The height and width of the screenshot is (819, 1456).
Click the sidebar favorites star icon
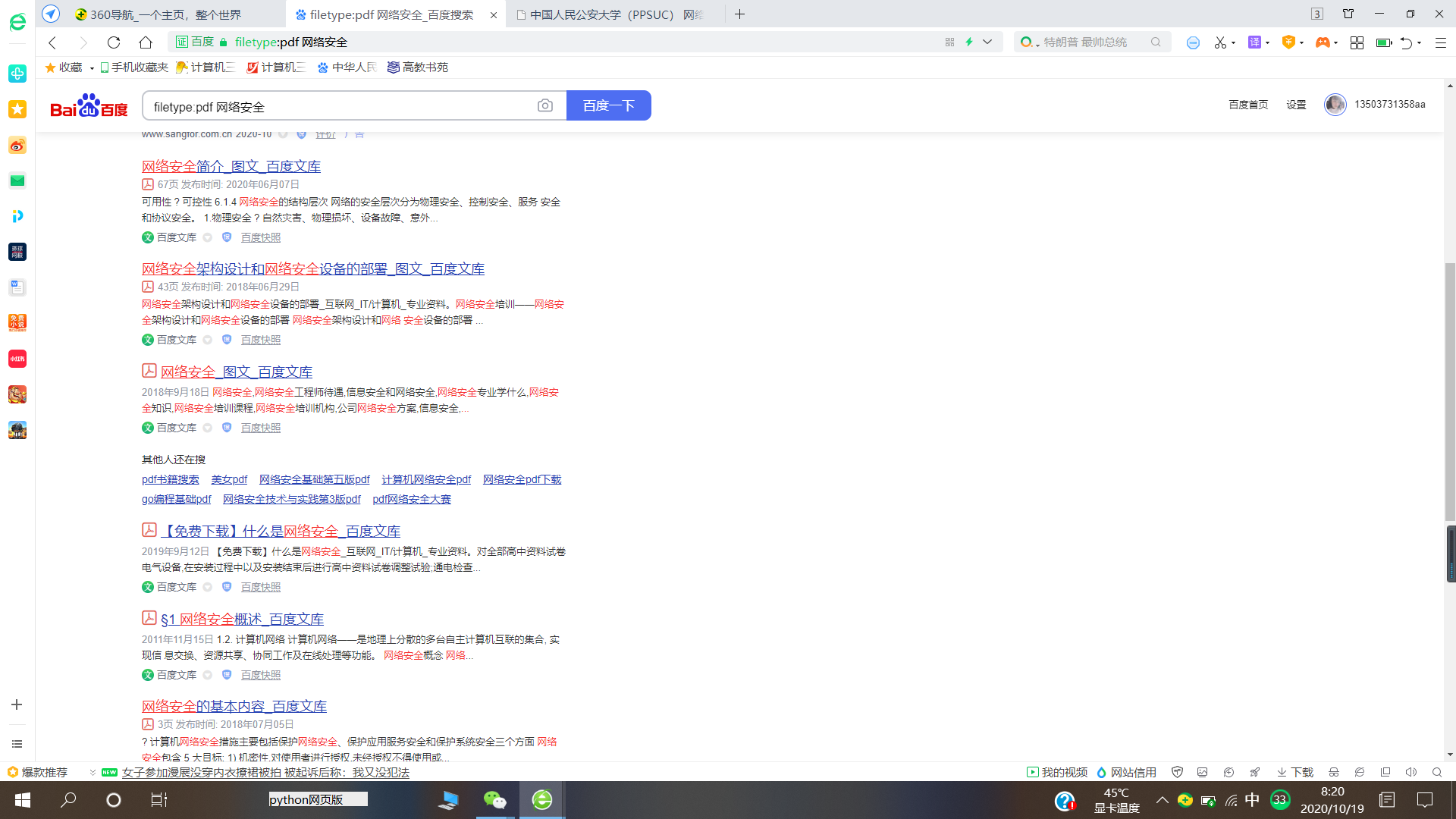click(17, 109)
